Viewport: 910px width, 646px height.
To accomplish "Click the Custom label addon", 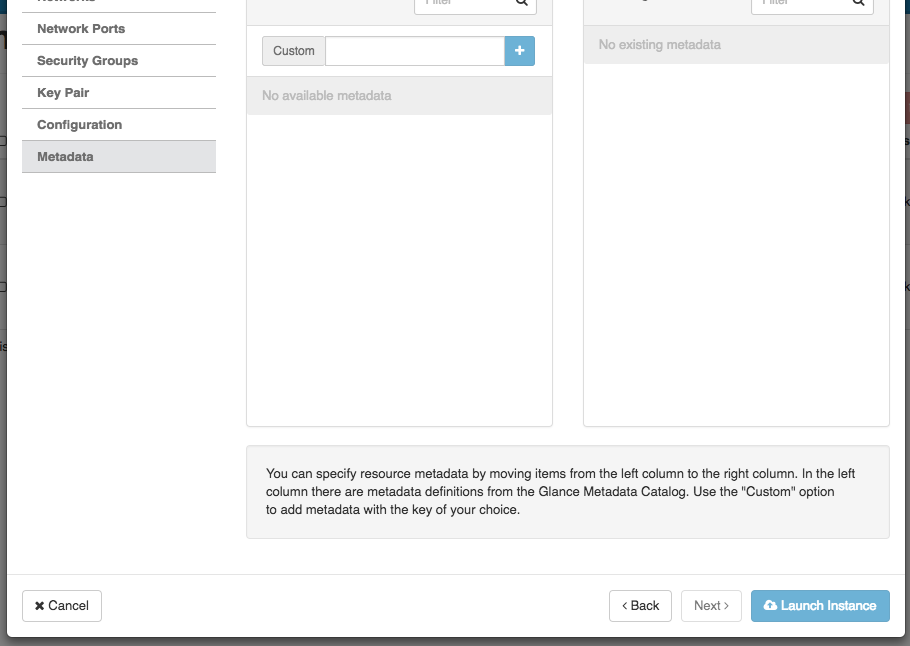I will coord(293,51).
